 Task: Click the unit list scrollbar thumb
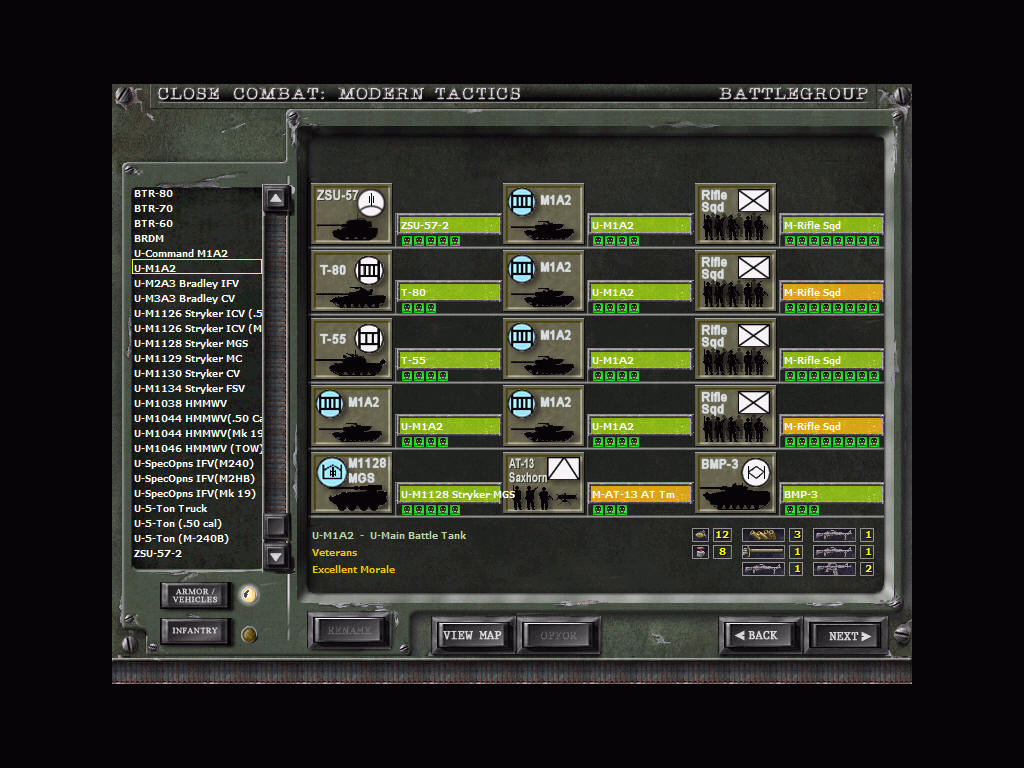click(276, 525)
